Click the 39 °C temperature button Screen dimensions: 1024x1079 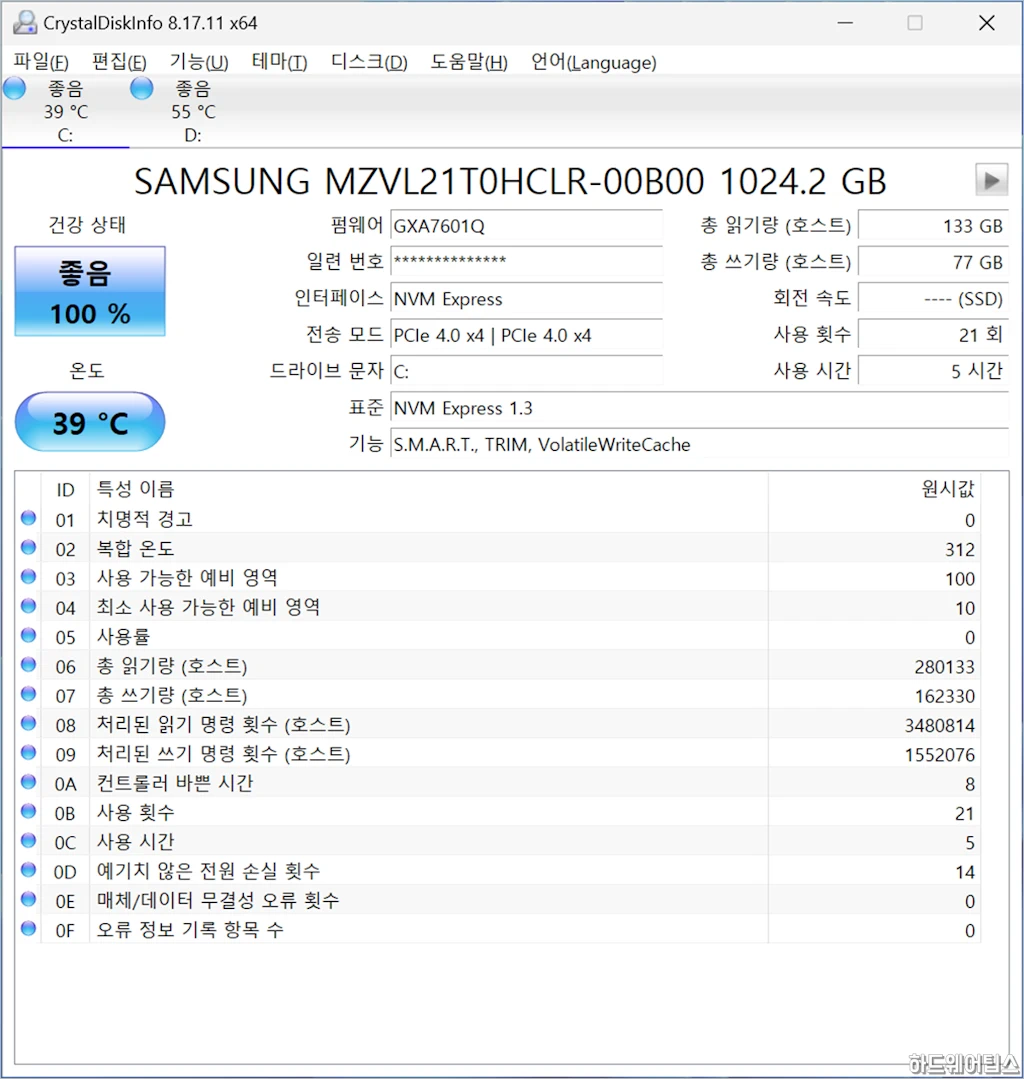[x=90, y=422]
